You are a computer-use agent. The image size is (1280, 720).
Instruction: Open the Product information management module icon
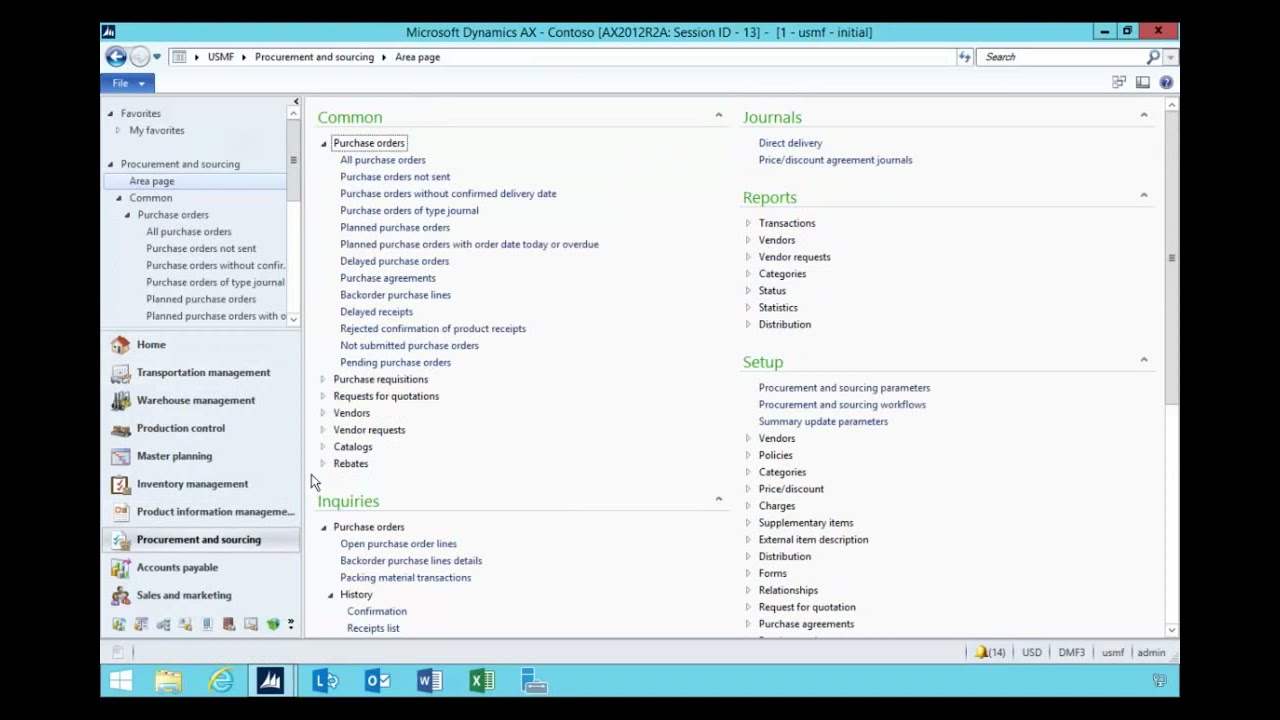121,512
